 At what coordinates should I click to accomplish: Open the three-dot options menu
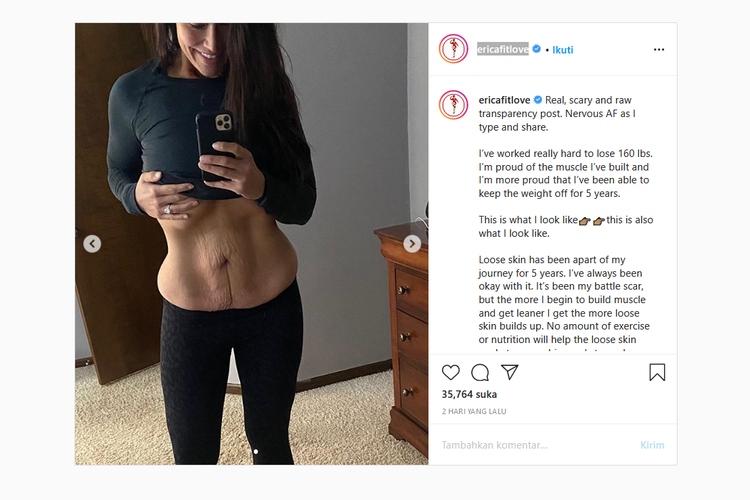click(x=659, y=49)
